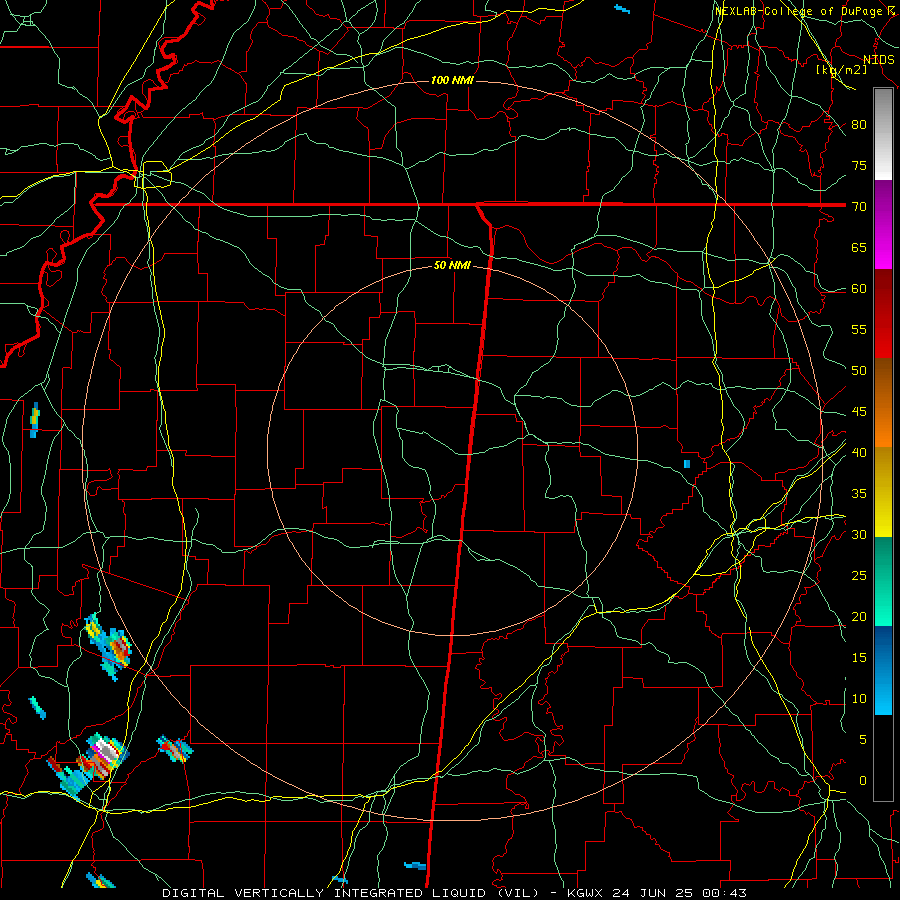Click the legend value "65"
This screenshot has width=900, height=900.
[859, 247]
